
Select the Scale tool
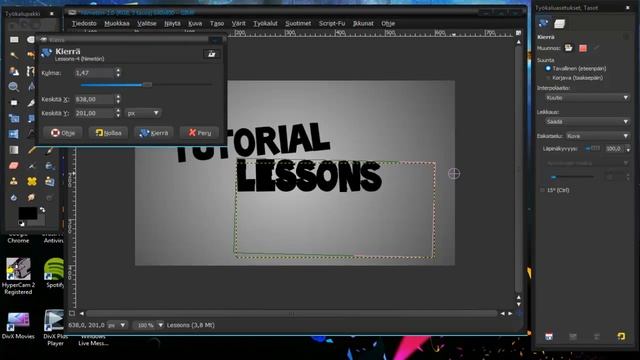click(14, 118)
